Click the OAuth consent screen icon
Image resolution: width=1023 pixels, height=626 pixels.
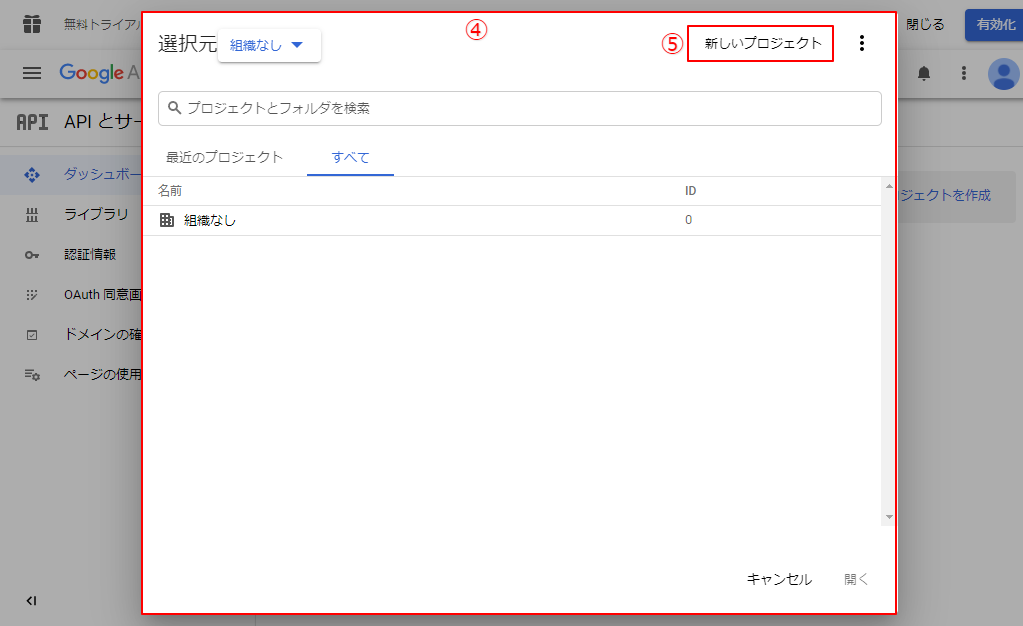coord(32,295)
